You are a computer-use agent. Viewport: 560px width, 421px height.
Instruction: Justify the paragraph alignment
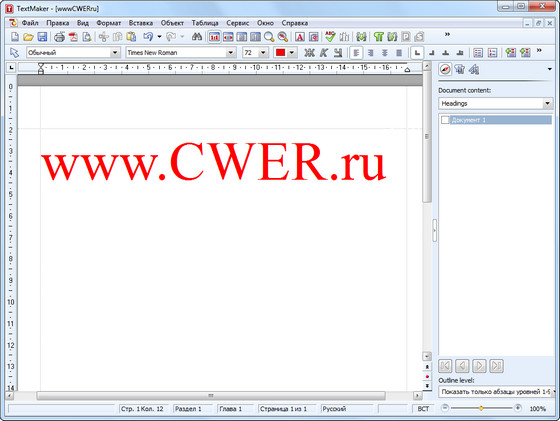click(x=399, y=53)
